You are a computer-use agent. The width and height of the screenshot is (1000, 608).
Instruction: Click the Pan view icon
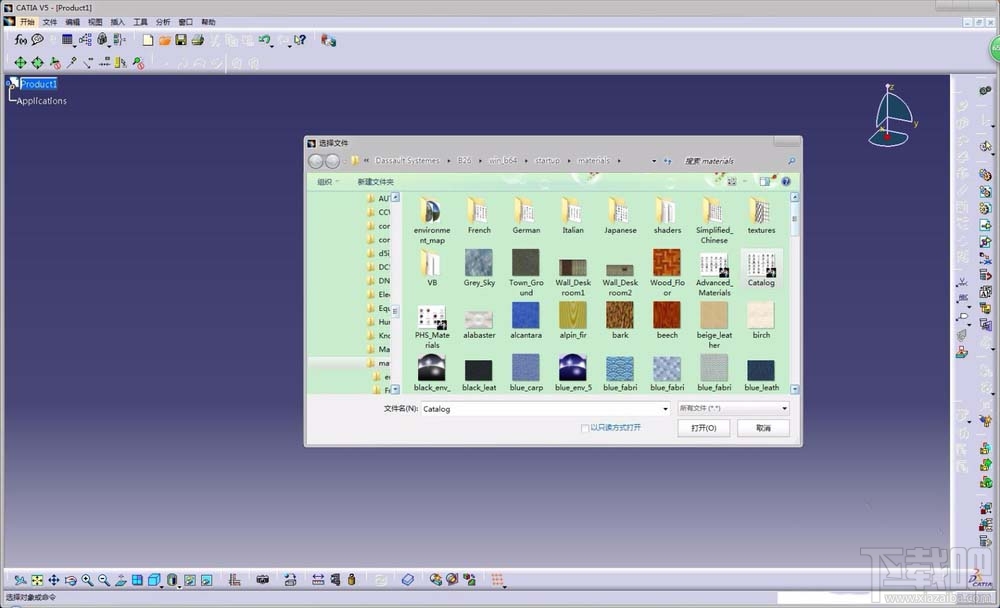[54, 580]
